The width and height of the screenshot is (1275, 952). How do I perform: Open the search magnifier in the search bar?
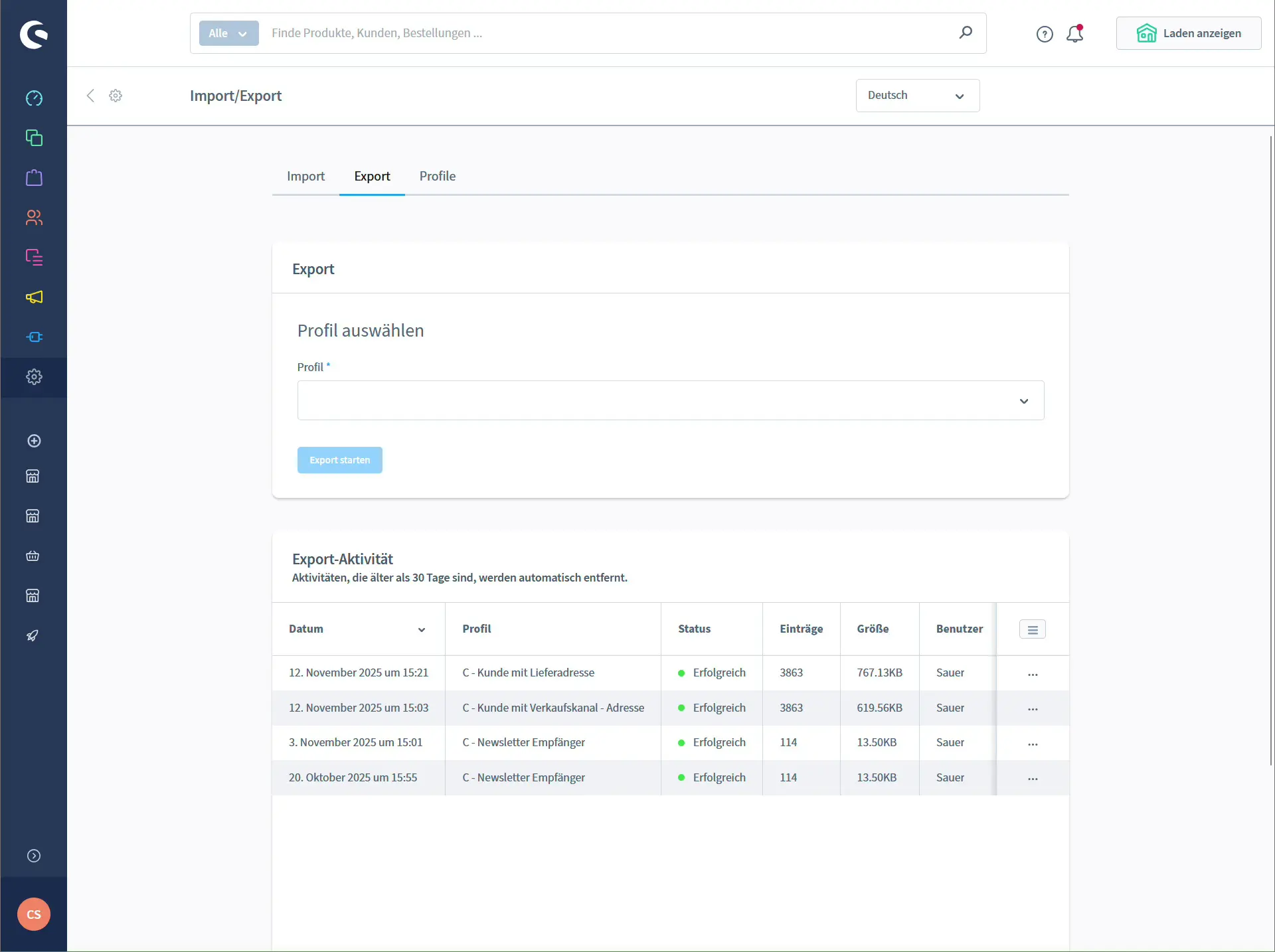pos(966,33)
